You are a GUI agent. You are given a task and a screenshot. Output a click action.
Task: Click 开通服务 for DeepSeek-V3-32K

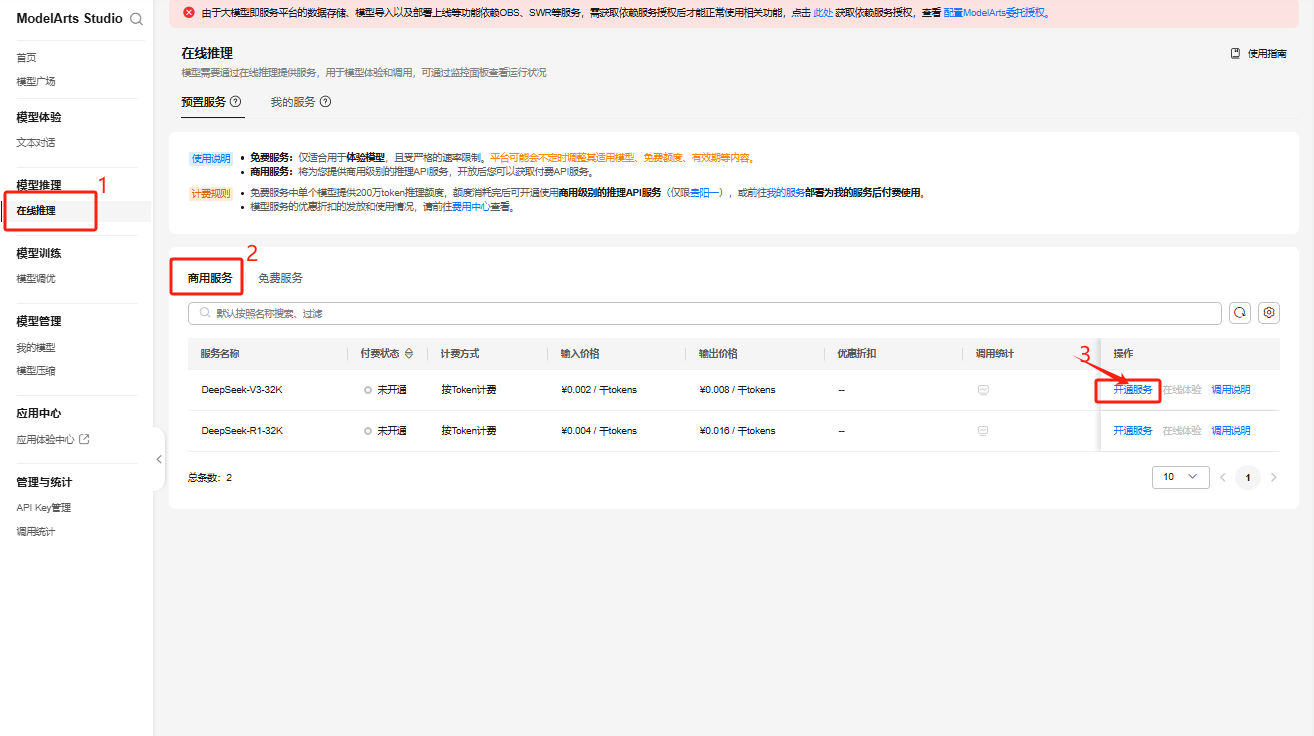[x=1133, y=390]
